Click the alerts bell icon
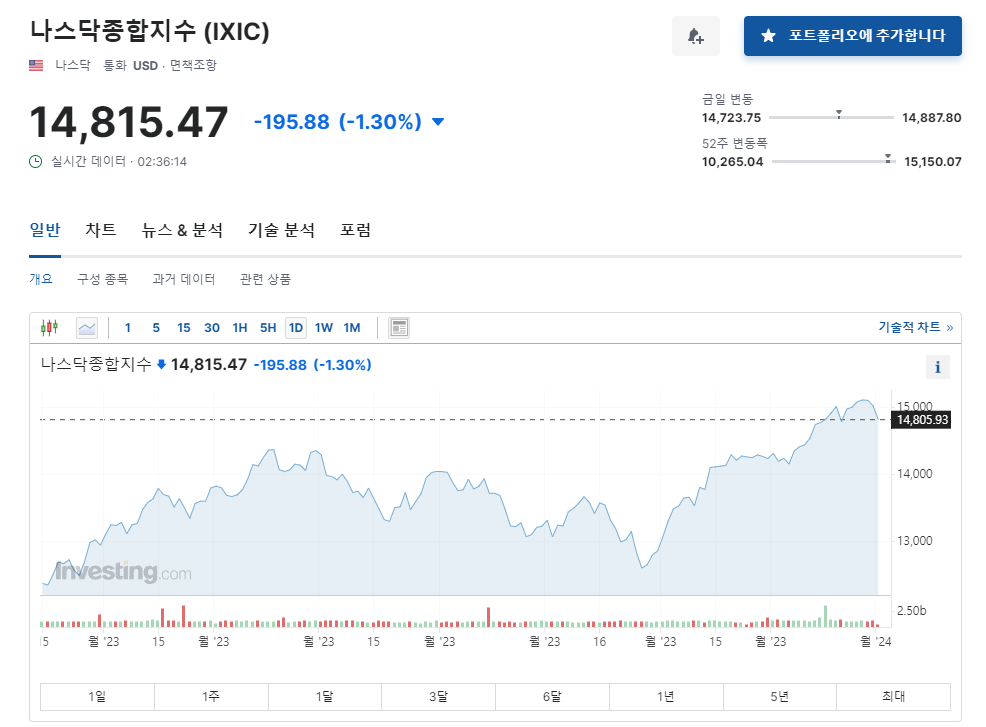 pos(695,36)
